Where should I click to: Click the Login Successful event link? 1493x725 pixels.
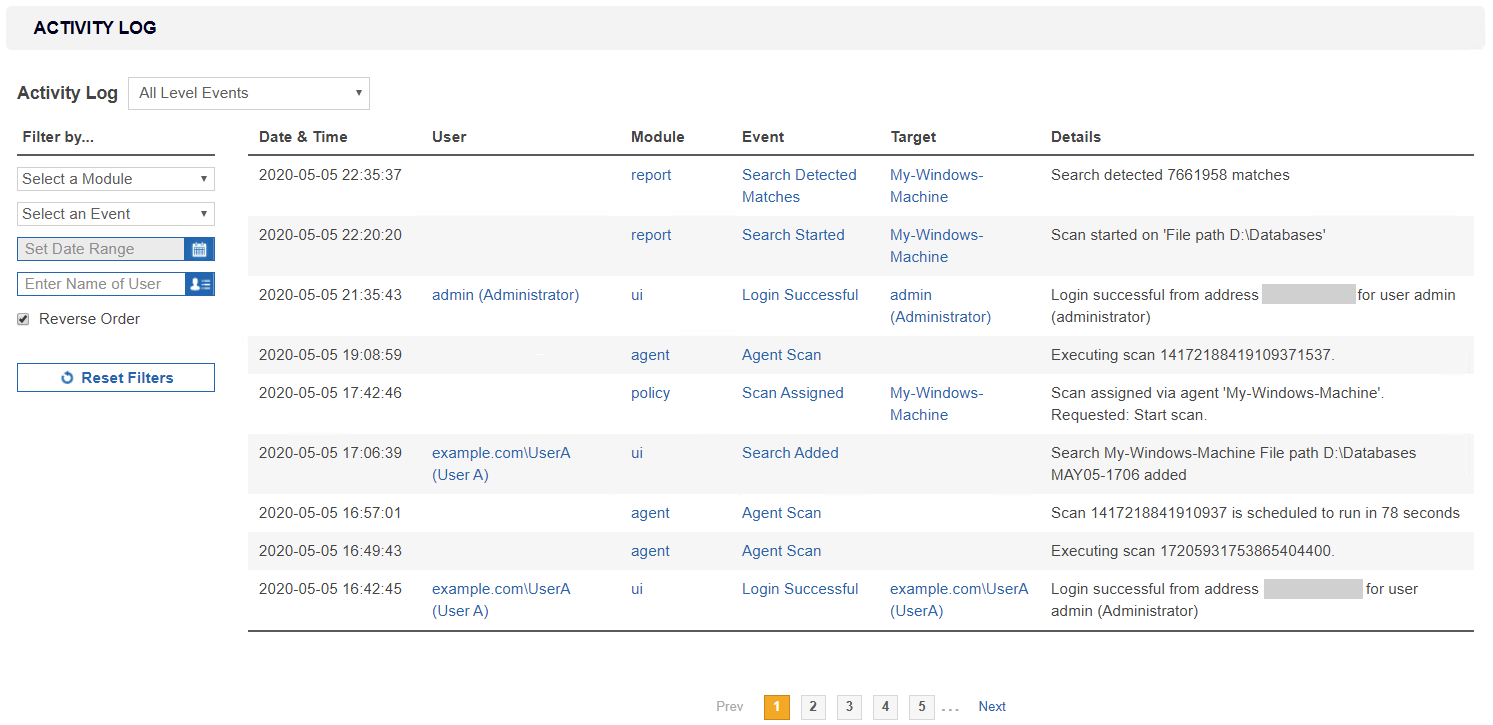(x=800, y=294)
